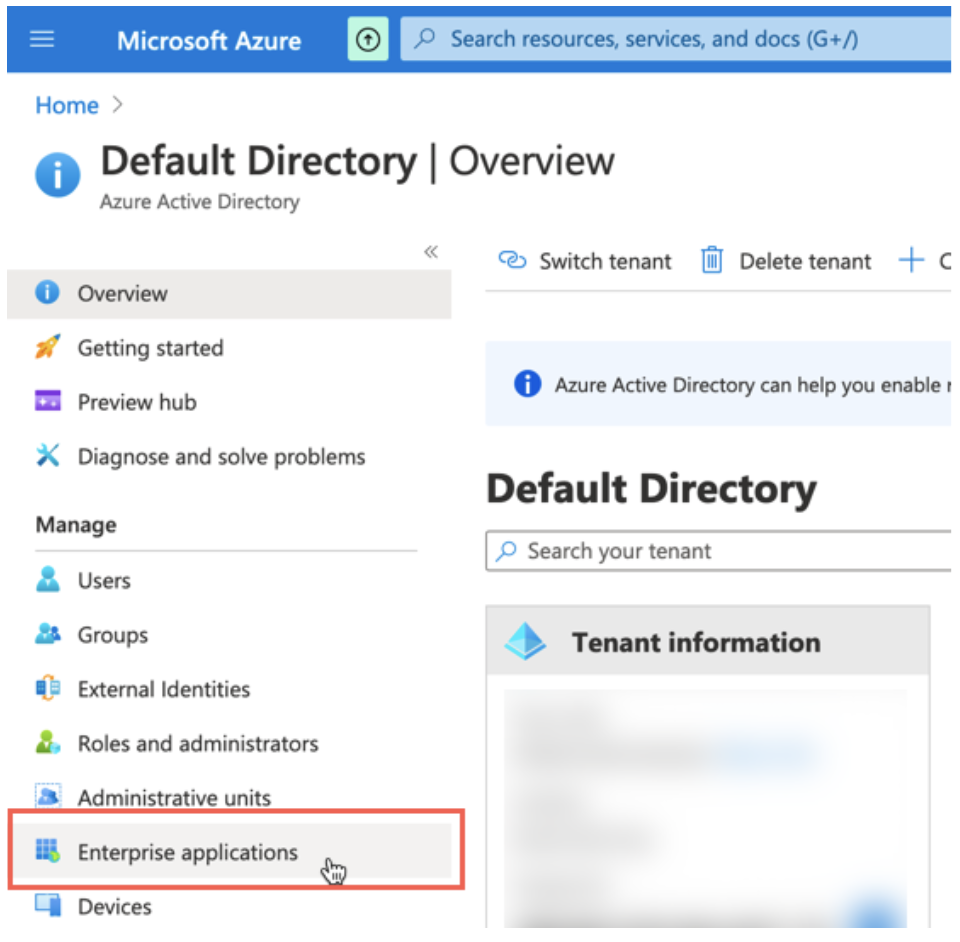This screenshot has width=960, height=942.
Task: Open Preview hub via its icon
Action: point(49,402)
